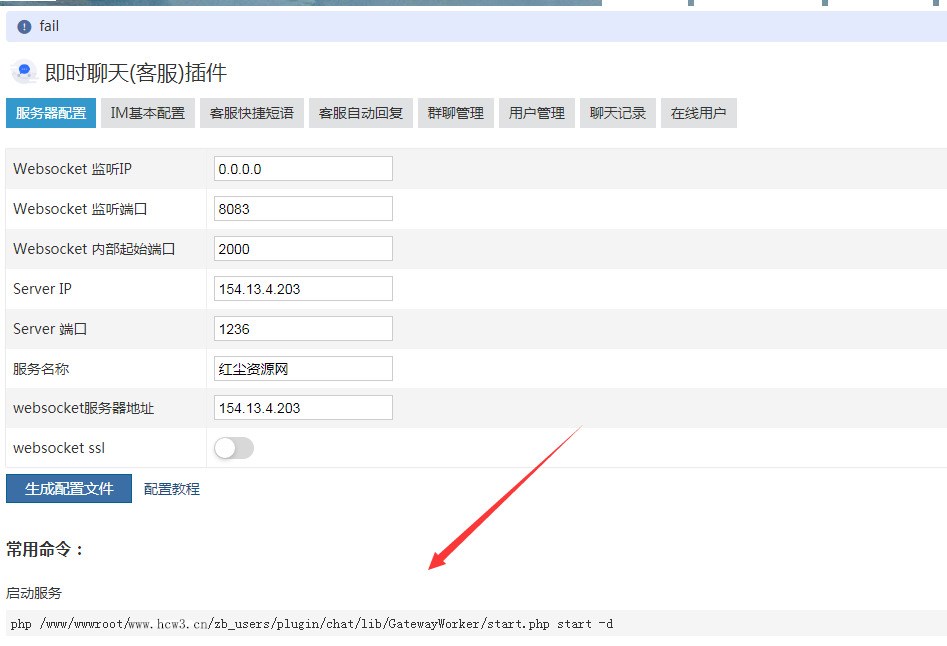Select the Websocket 内部起始端口 input
Viewport: 947px width, 646px height.
pos(303,248)
